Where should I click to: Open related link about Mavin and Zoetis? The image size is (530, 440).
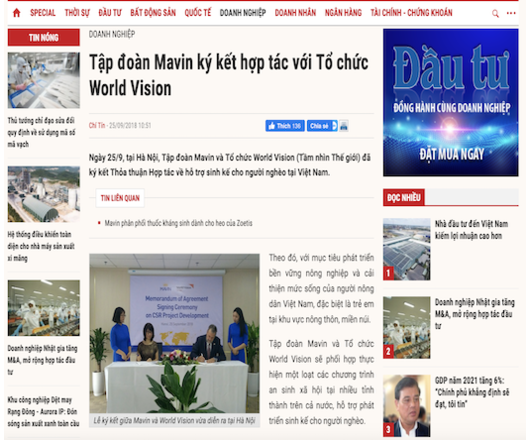coord(178,223)
